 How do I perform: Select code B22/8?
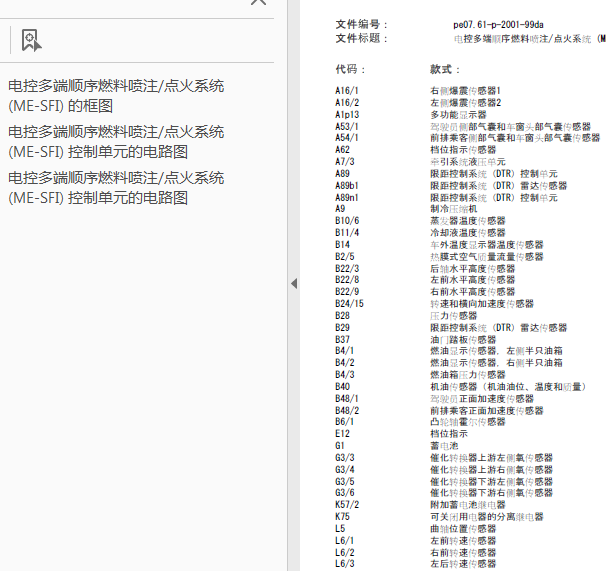[347, 280]
